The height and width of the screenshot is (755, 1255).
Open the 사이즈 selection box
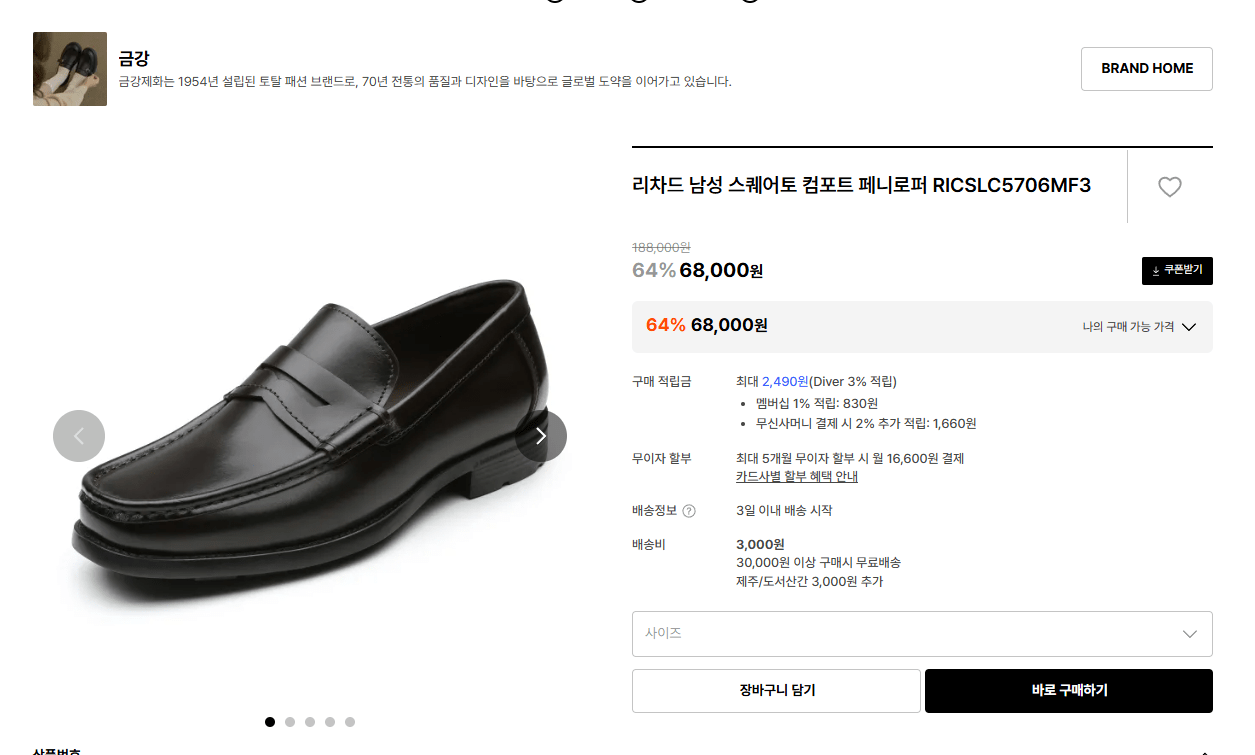point(922,633)
